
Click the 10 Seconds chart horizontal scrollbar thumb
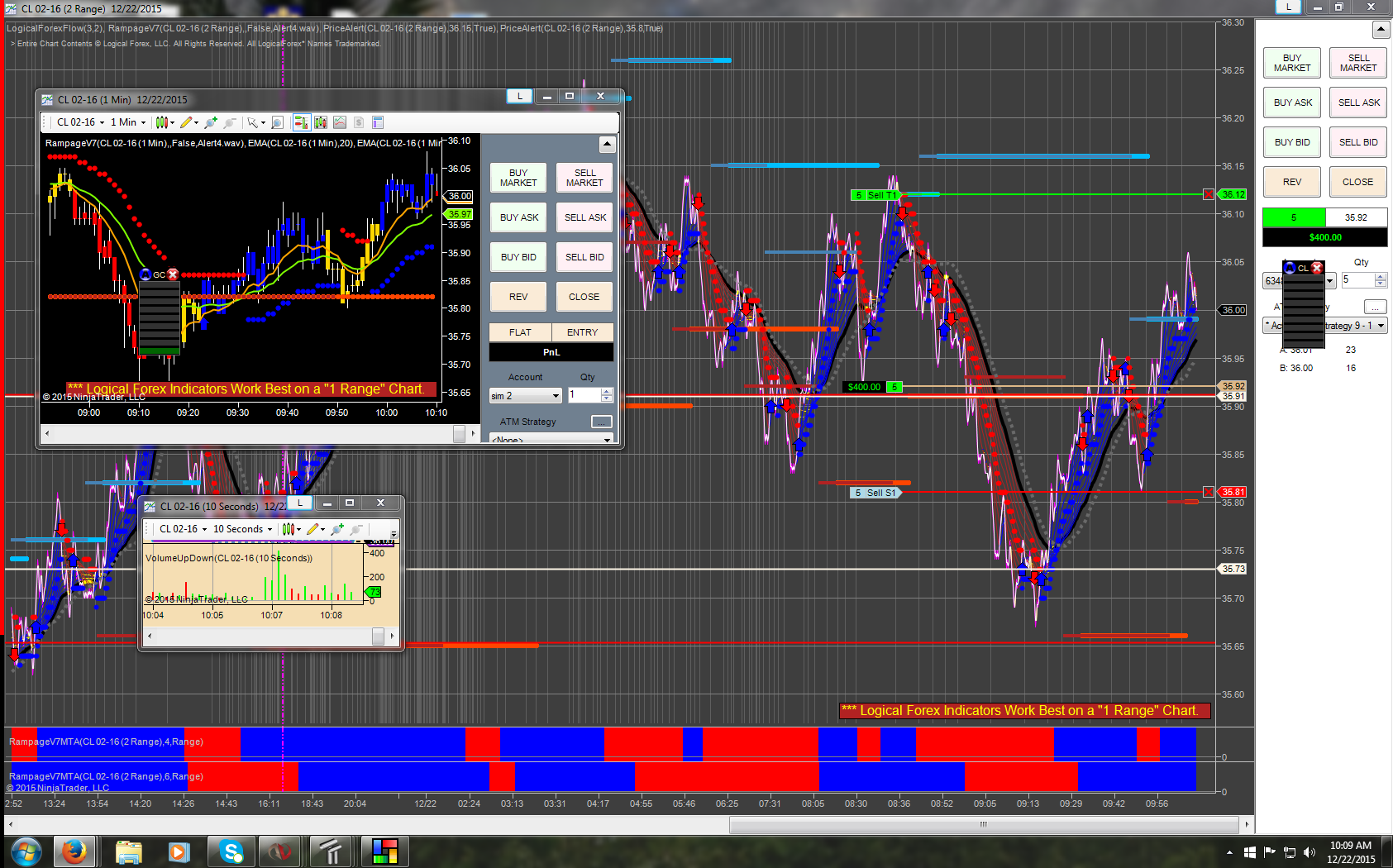(378, 636)
